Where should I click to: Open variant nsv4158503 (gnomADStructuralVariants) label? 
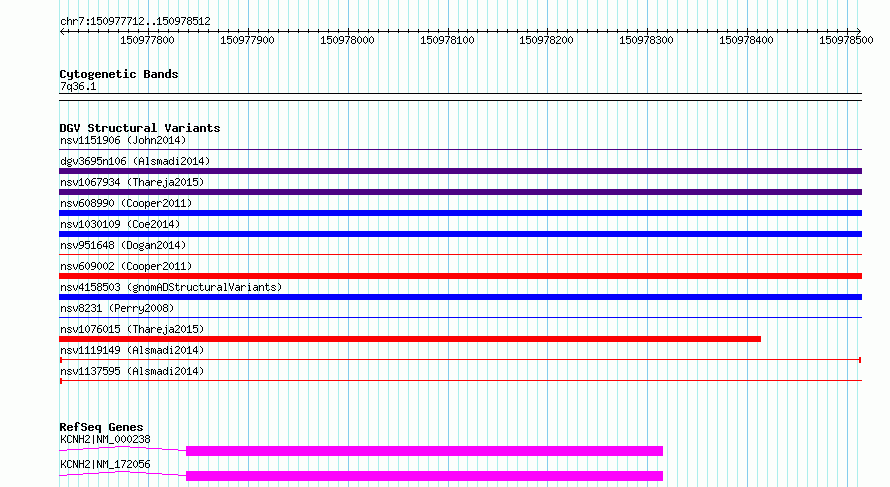tap(171, 287)
